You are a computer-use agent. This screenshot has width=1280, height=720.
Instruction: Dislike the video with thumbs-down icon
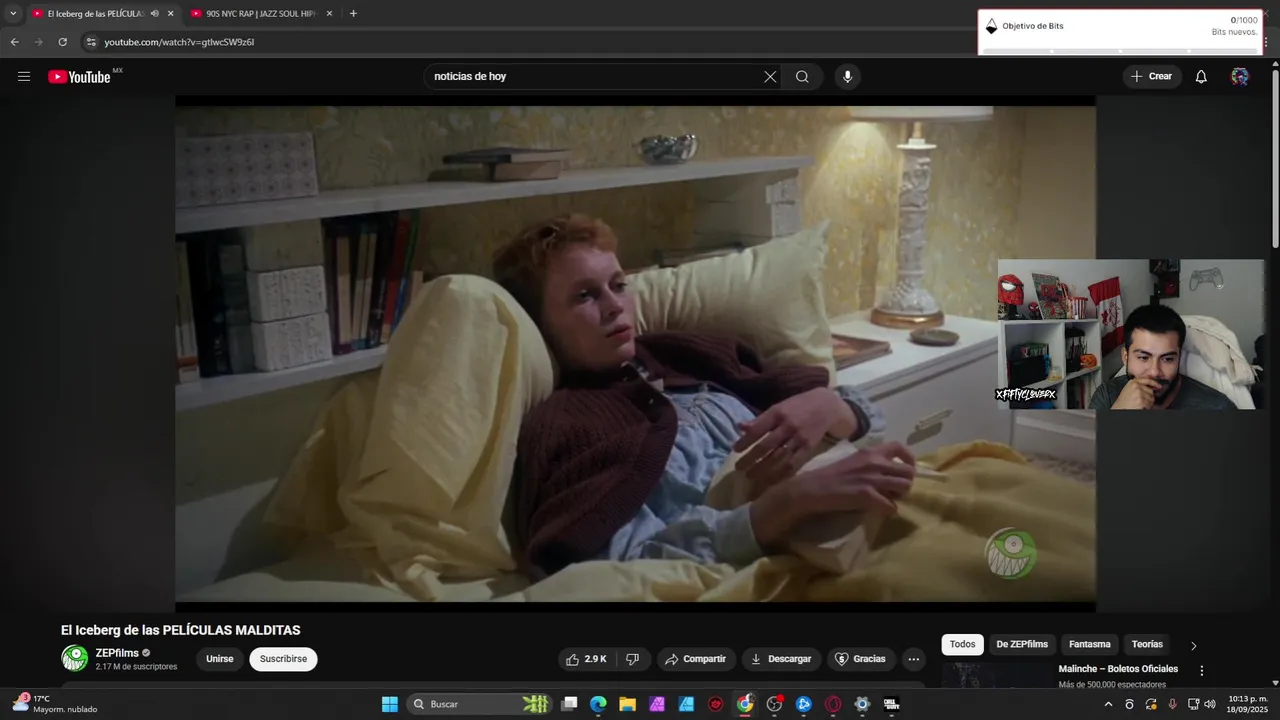632,659
